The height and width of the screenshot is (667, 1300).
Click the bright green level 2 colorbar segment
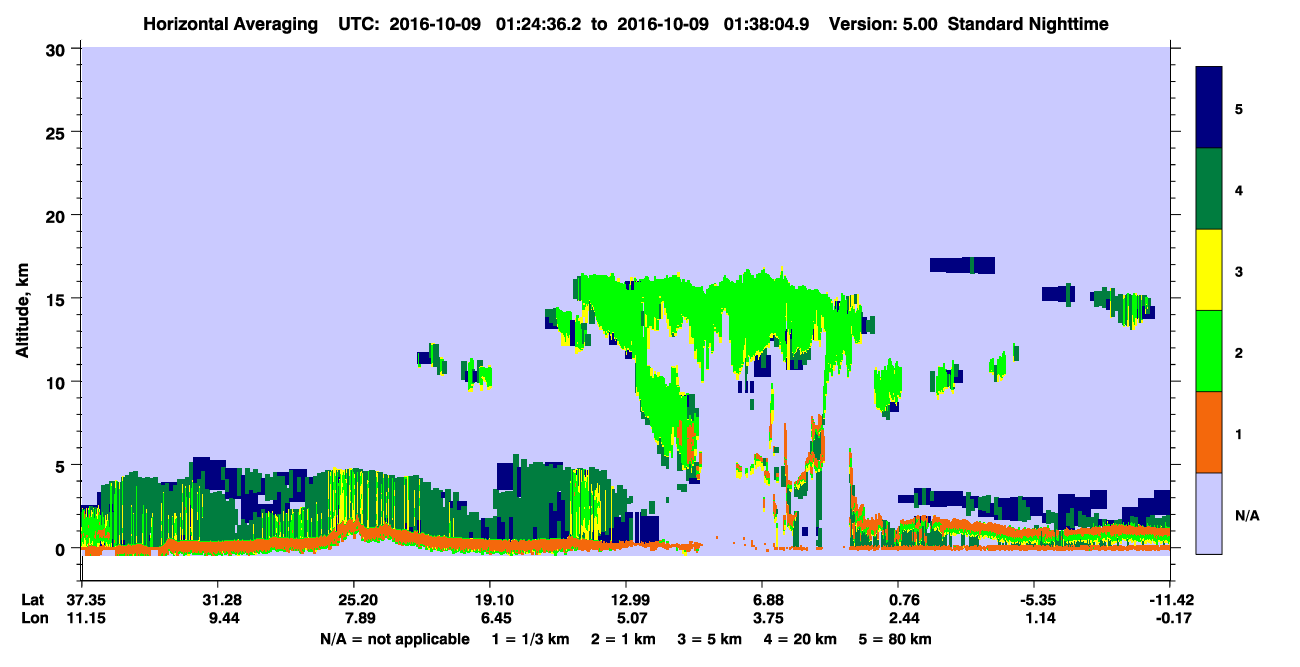(1209, 351)
